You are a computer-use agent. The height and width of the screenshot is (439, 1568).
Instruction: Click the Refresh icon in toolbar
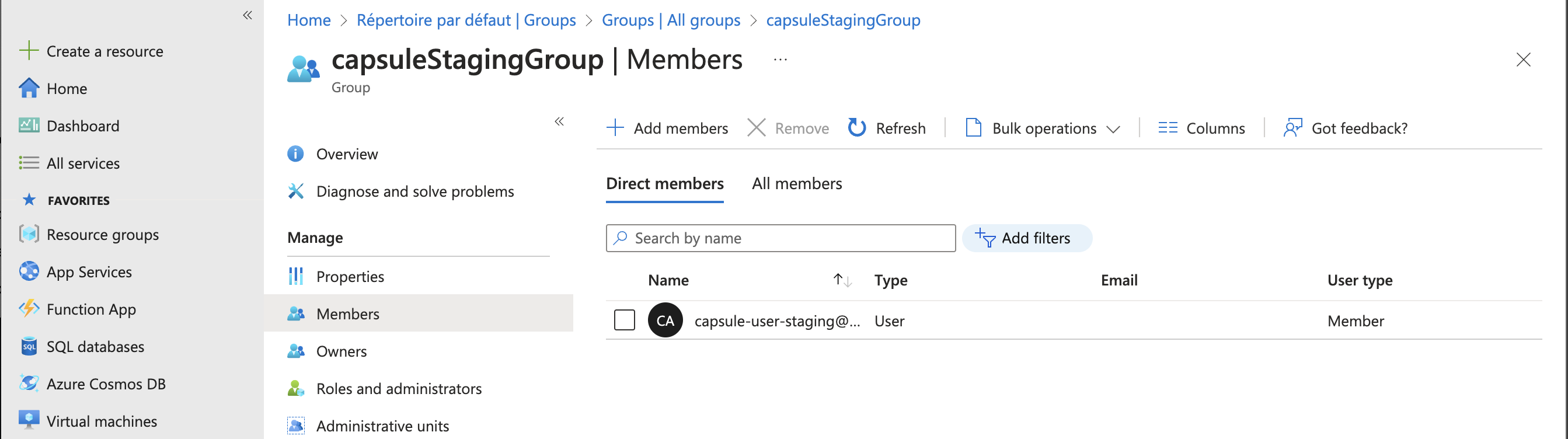[856, 128]
